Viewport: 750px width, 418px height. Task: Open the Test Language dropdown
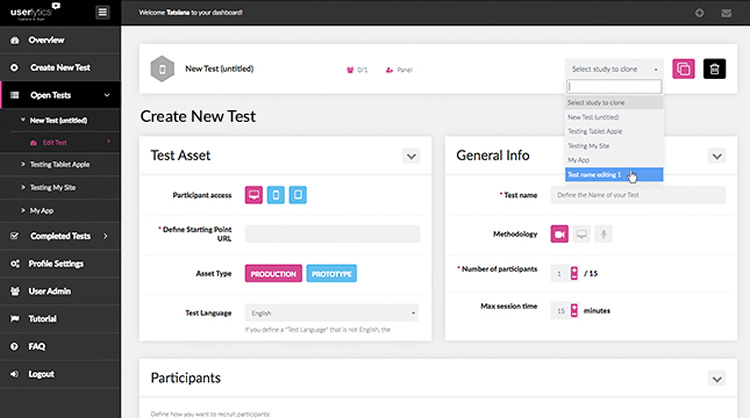pyautogui.click(x=332, y=312)
